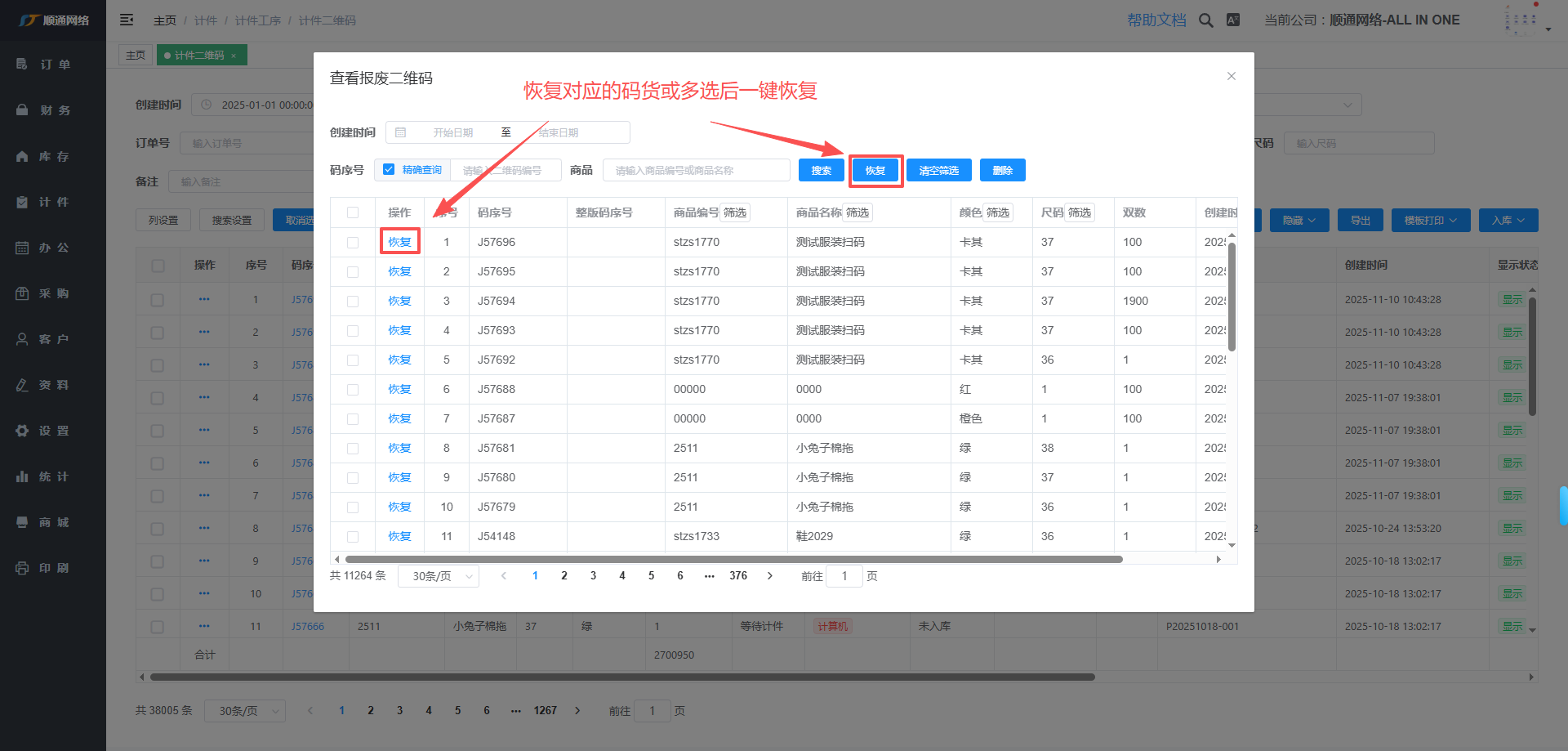
Task: Open the Settings (设置) gear in sidebar
Action: (22, 431)
